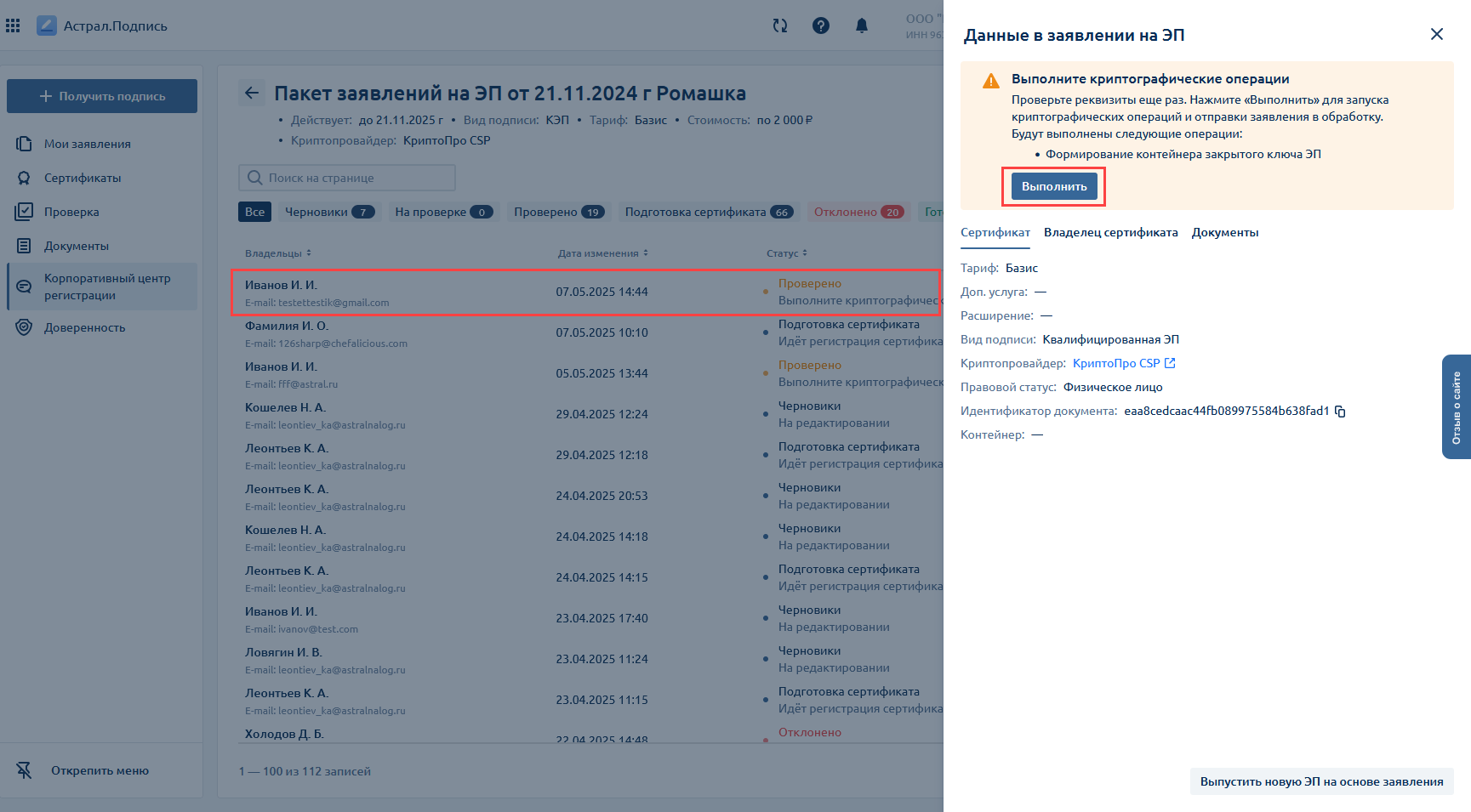Click the orange warning triangle icon
This screenshot has height=812, width=1471.
[991, 81]
